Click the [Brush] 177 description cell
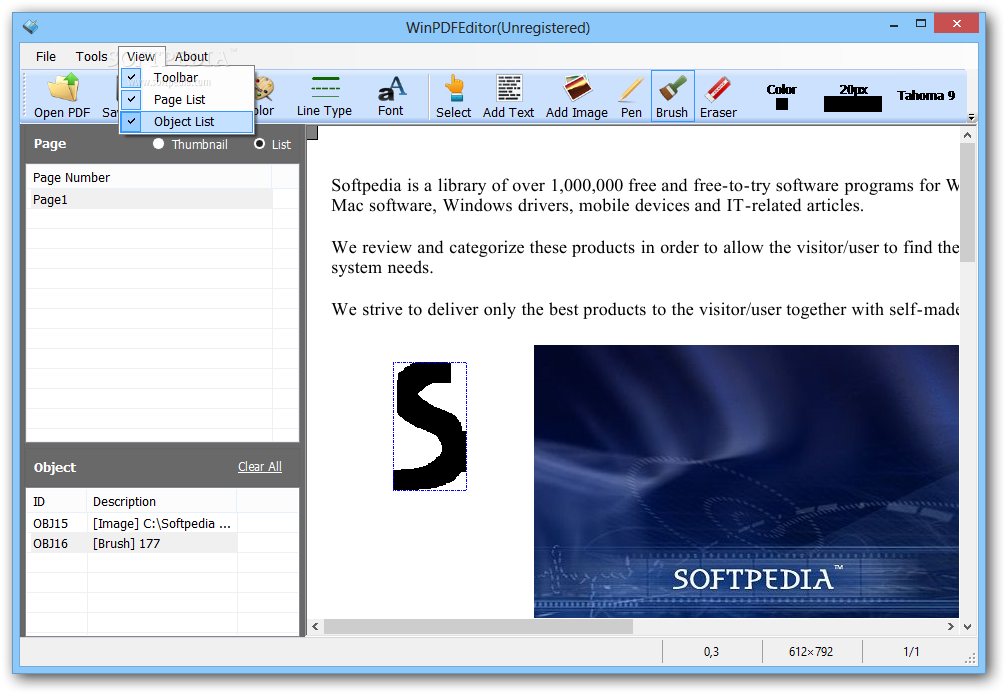This screenshot has height=694, width=1006. coord(162,543)
